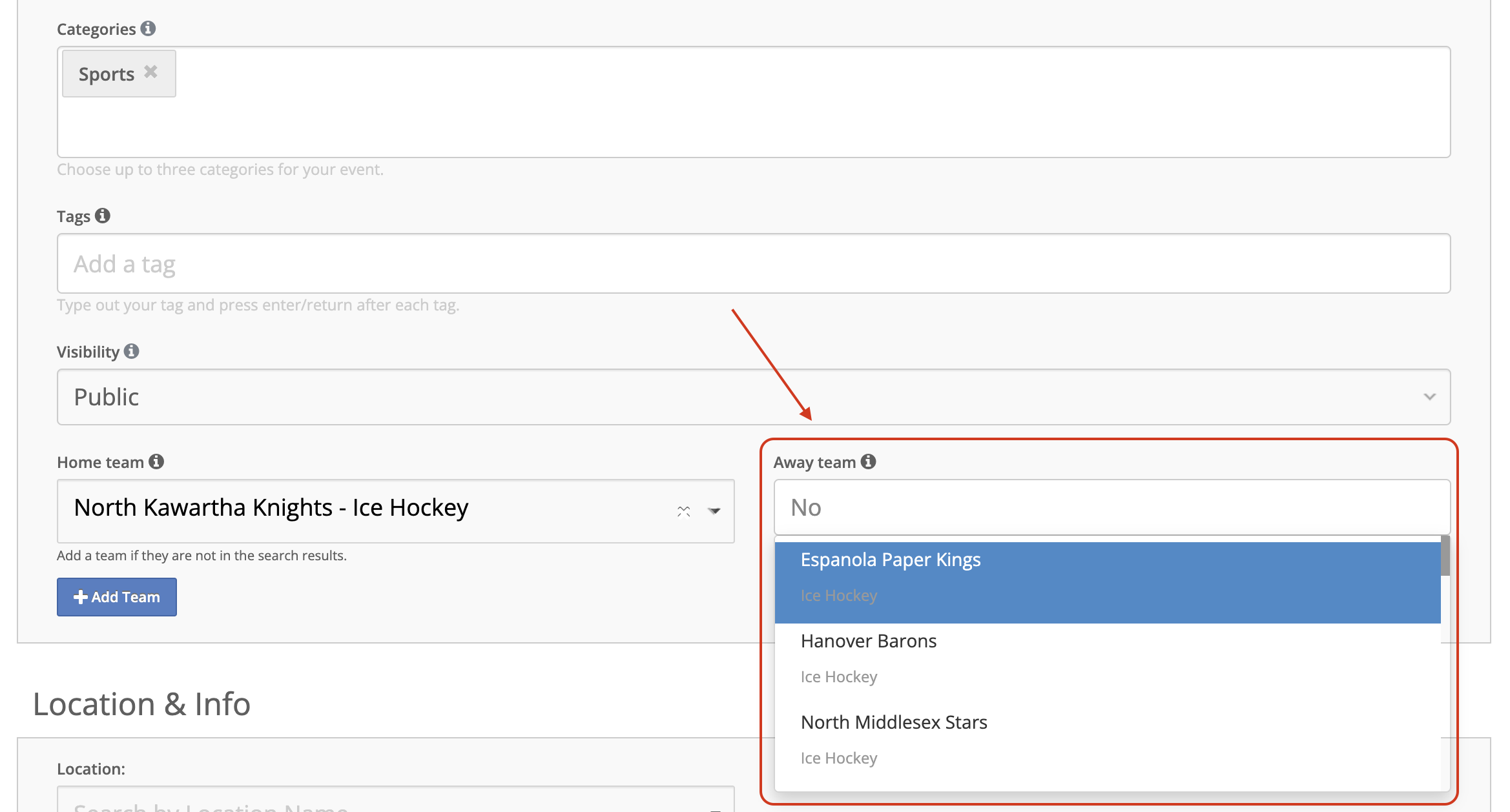Viewport: 1510px width, 812px height.
Task: Focus the Add a tag field
Action: pos(754,263)
